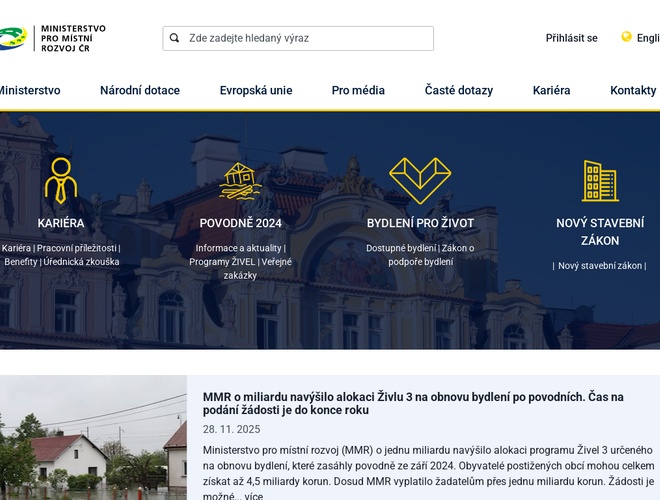Open the Přihlásit se login link
660x500 pixels.
tap(571, 38)
